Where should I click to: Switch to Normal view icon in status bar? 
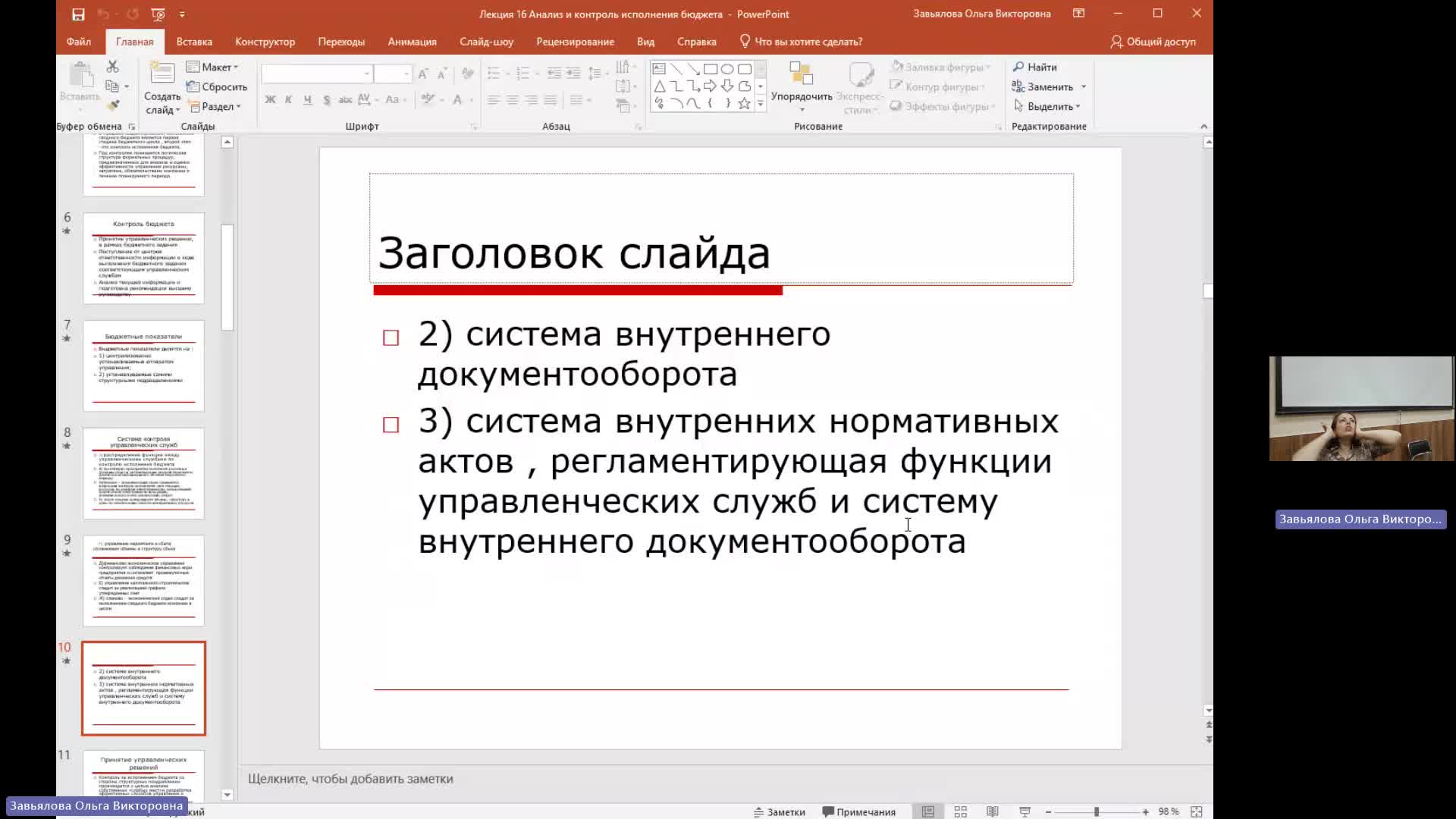[927, 811]
